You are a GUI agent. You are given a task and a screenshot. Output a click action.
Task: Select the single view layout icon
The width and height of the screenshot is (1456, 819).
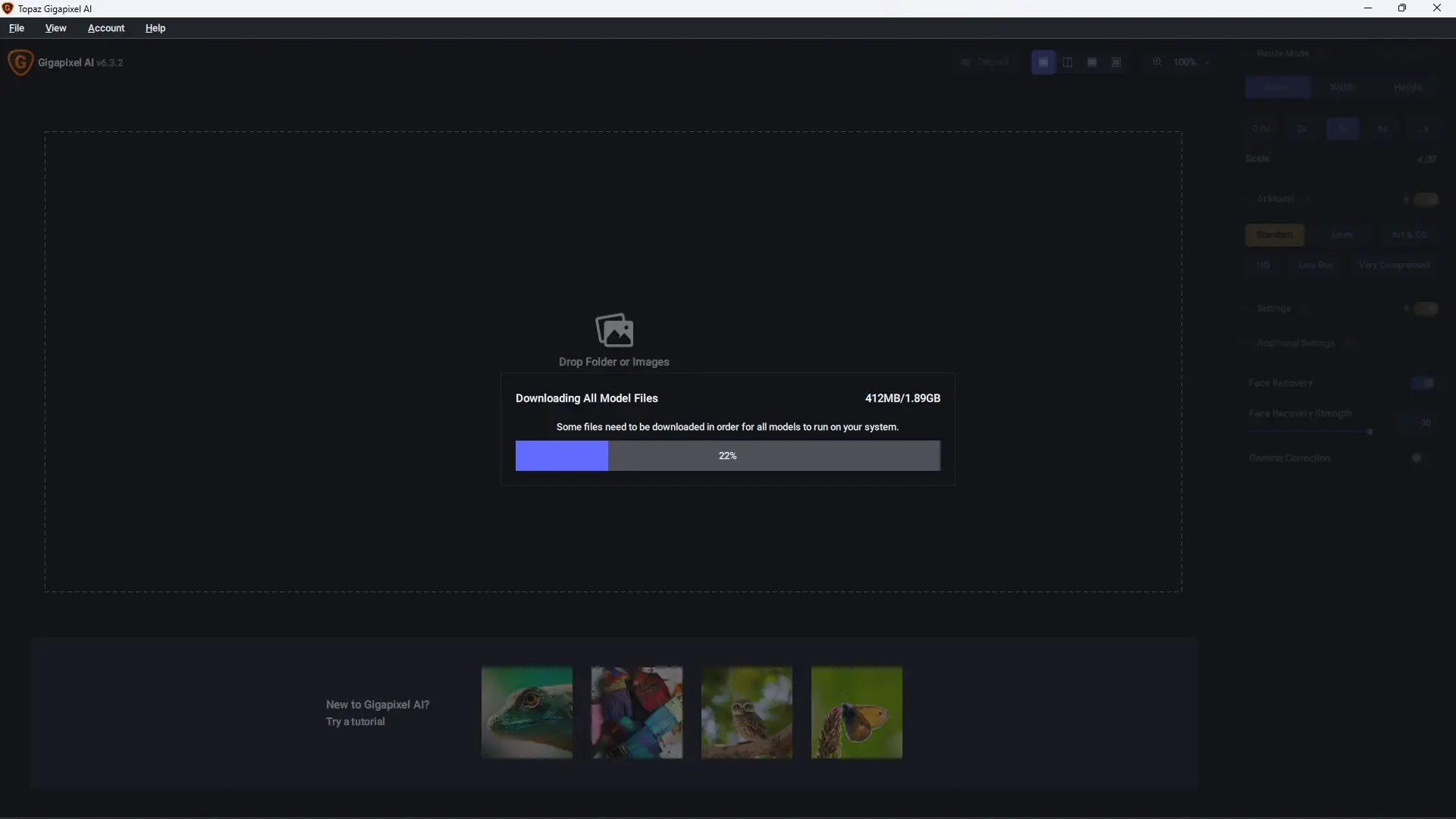click(x=1043, y=62)
